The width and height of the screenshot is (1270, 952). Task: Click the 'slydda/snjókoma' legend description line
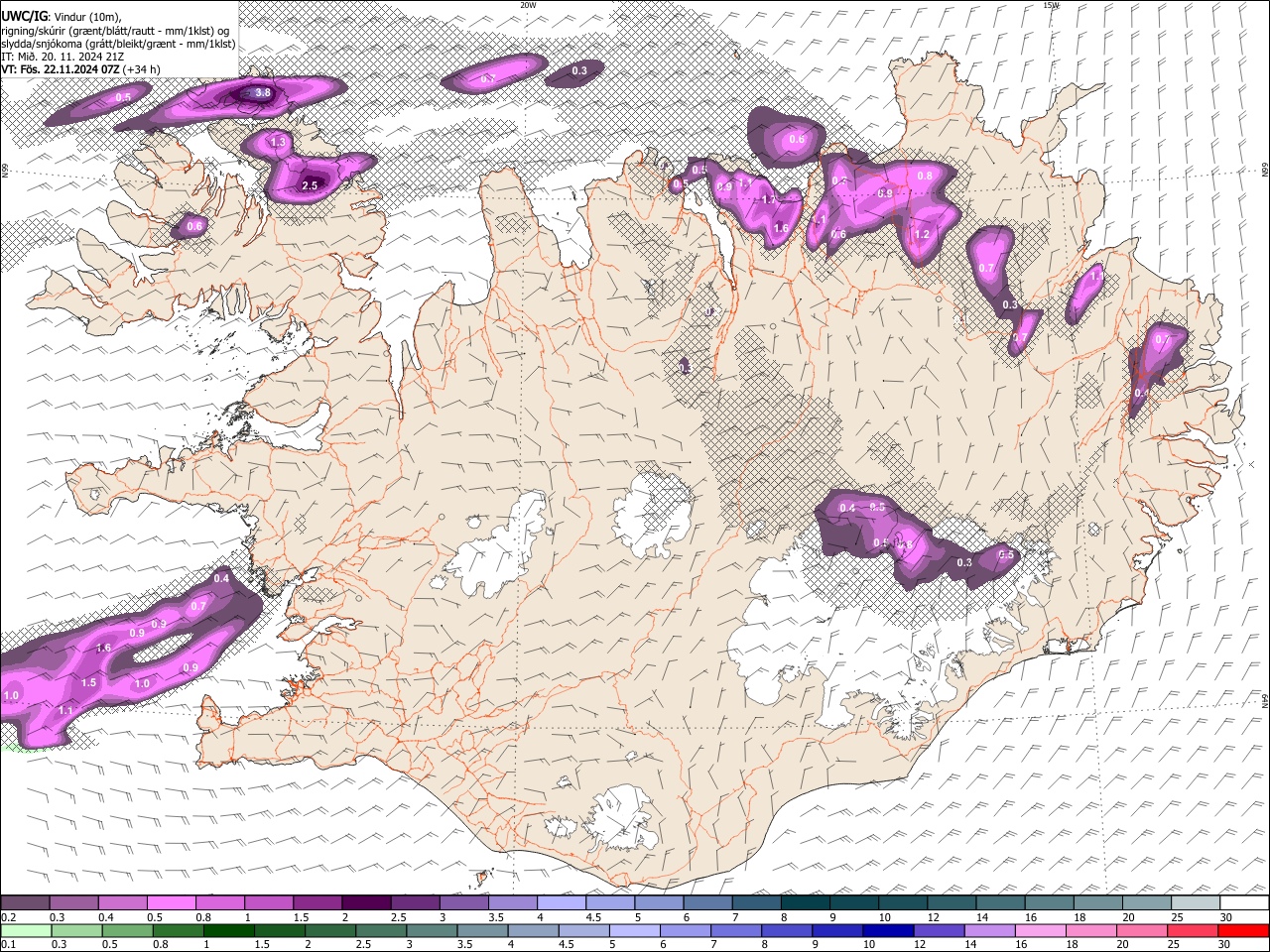118,44
